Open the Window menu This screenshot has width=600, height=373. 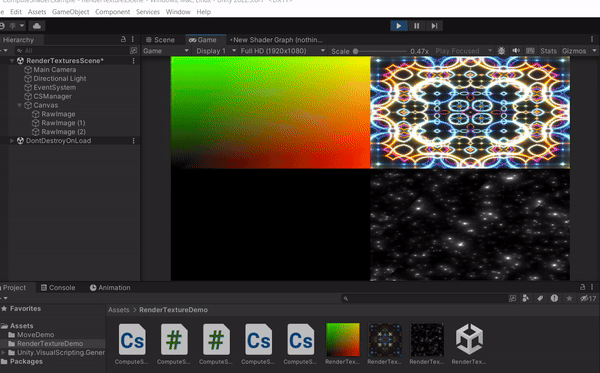tap(178, 12)
